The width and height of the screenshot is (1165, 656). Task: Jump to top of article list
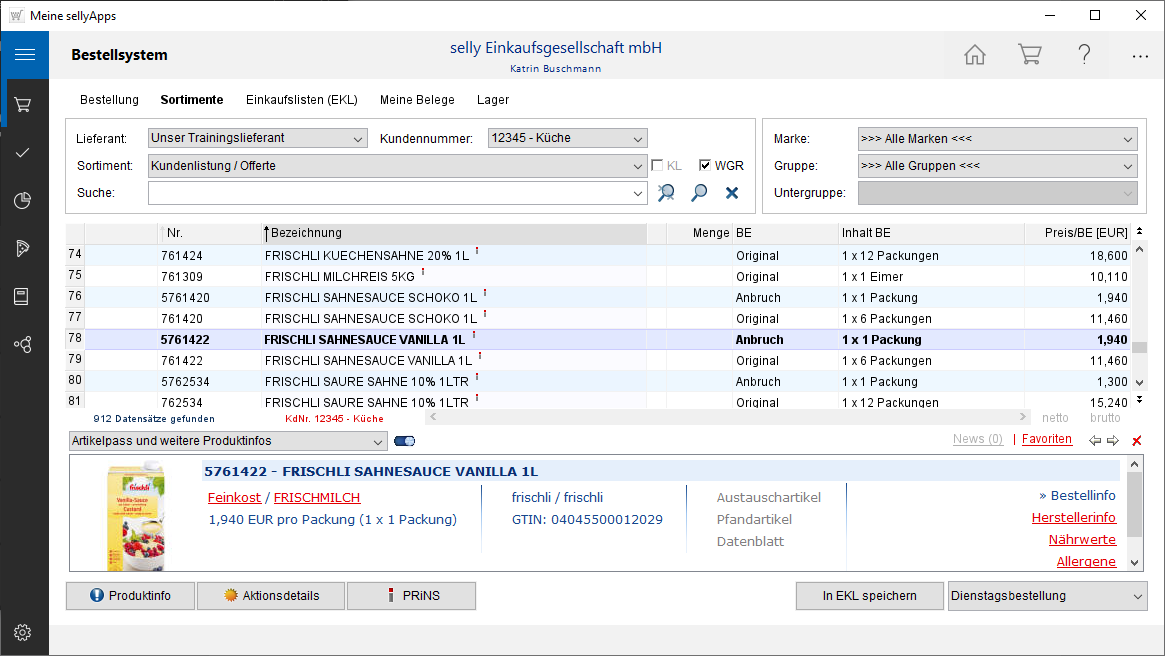pyautogui.click(x=1140, y=232)
